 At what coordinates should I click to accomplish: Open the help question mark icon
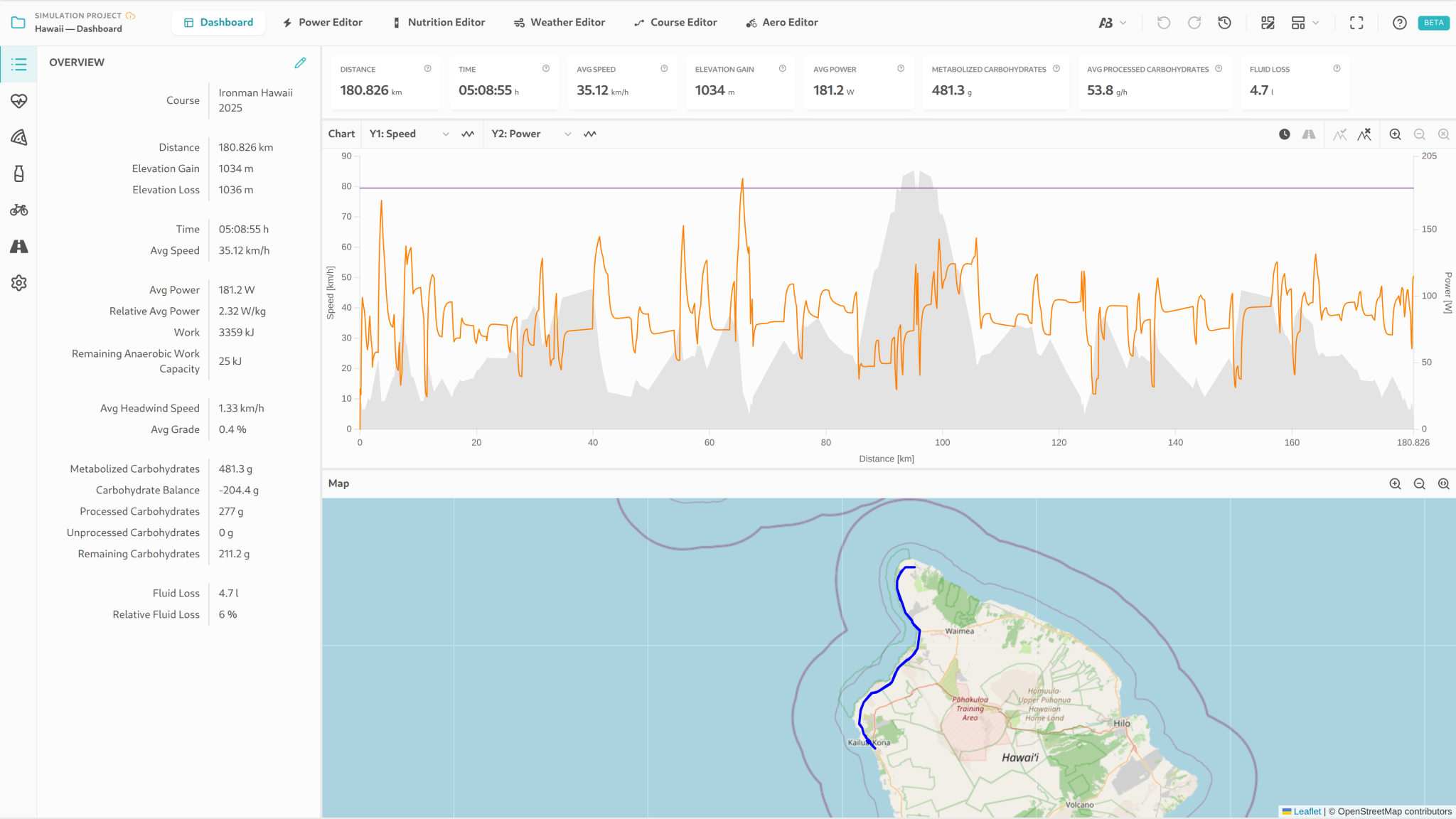coord(1400,23)
